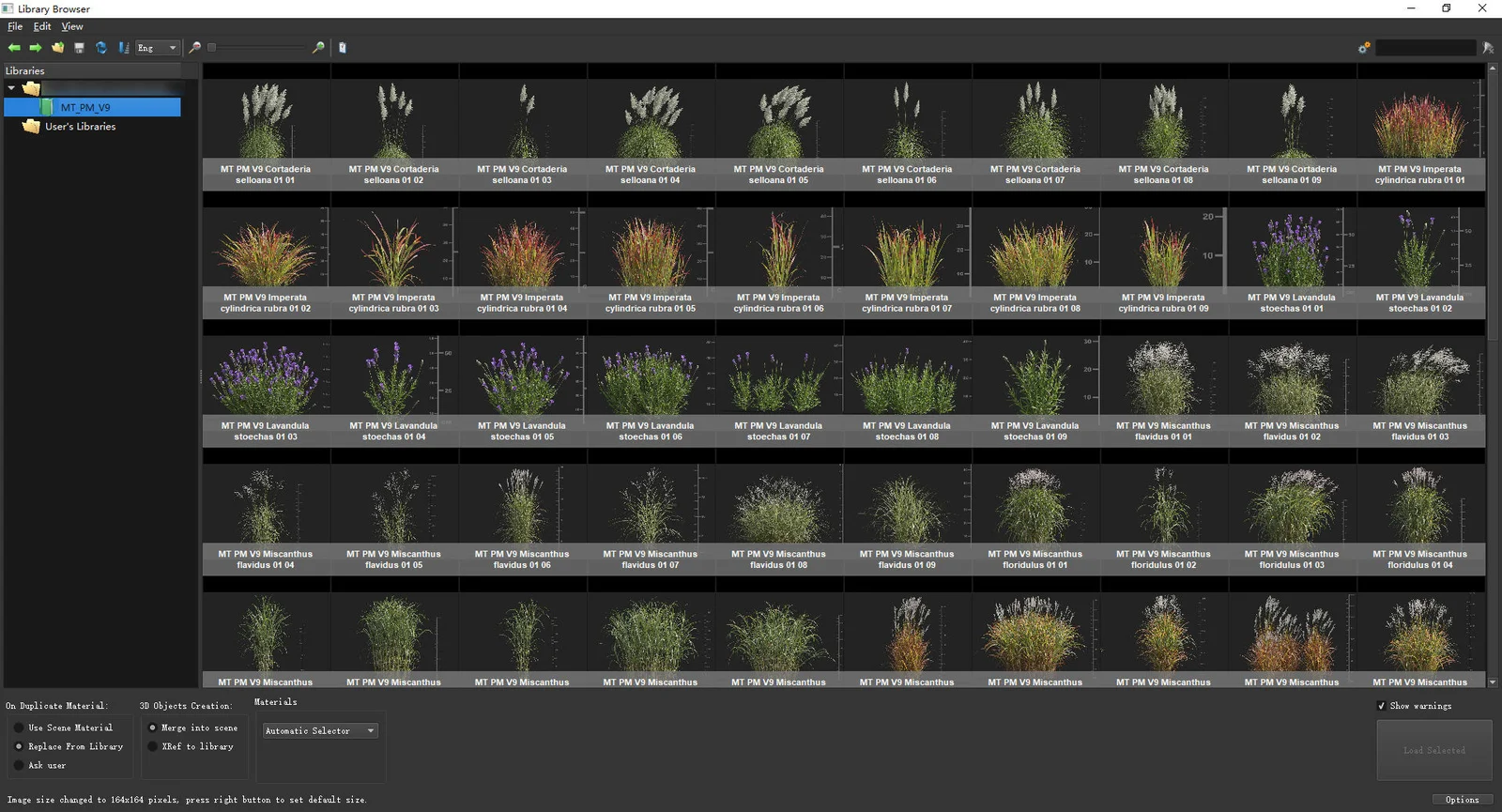The height and width of the screenshot is (812, 1502).
Task: Click the Libraries panel header text
Action: pos(25,70)
